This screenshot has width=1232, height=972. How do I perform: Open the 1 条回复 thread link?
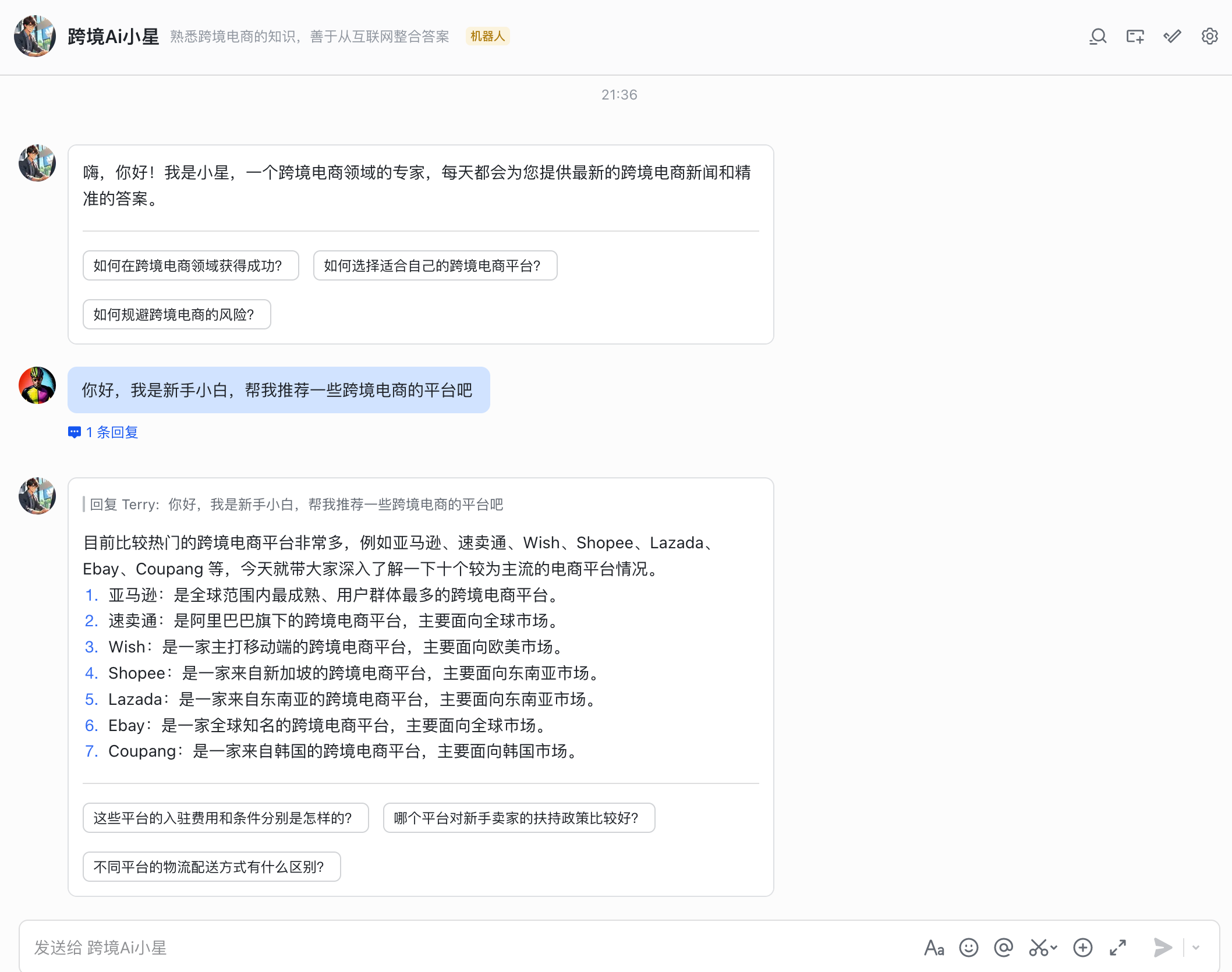tap(103, 432)
